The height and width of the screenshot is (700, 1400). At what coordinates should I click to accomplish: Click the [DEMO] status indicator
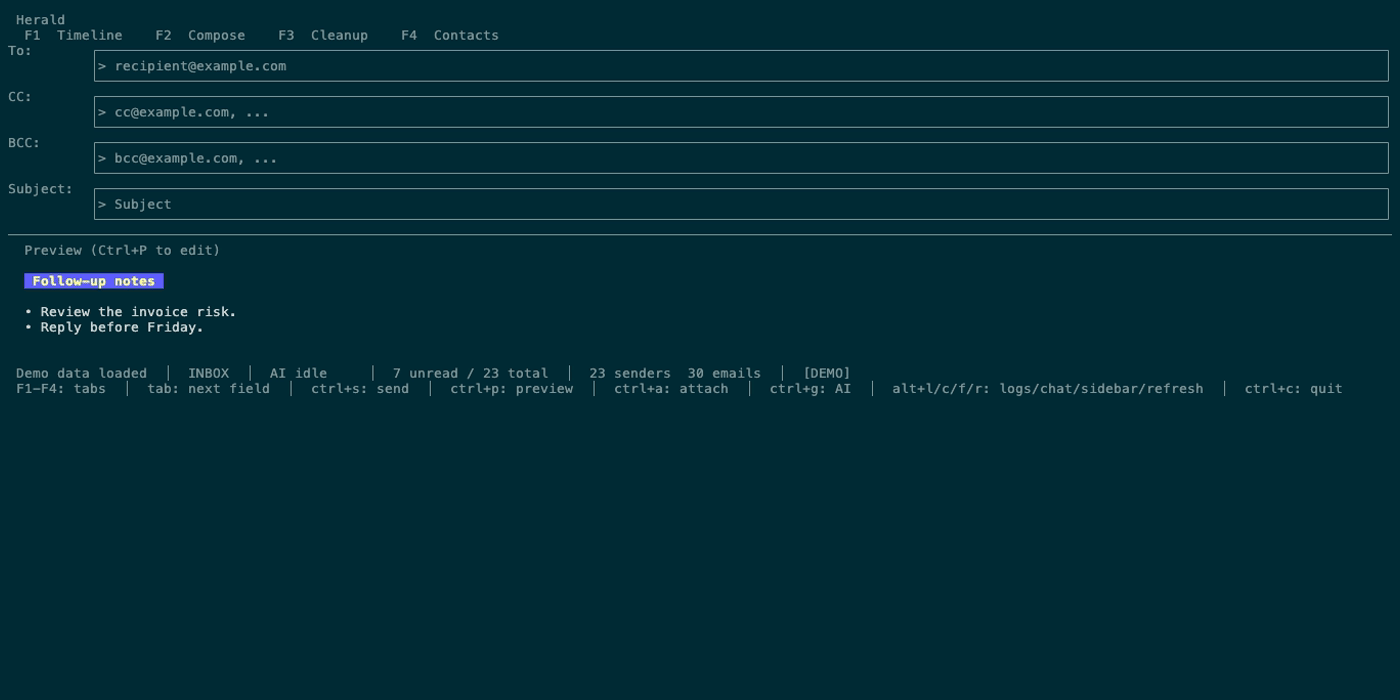tap(827, 373)
